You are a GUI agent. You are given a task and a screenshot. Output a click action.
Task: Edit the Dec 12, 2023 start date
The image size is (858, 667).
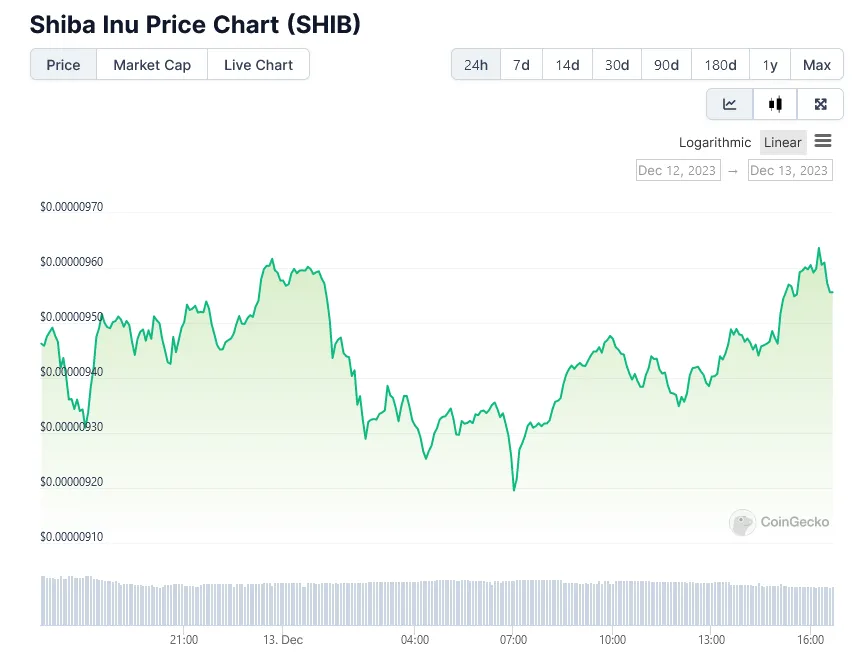tap(678, 170)
